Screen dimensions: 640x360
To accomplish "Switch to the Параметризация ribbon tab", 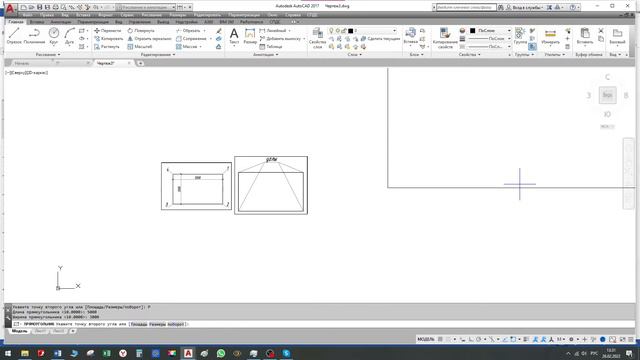I will tap(93, 22).
